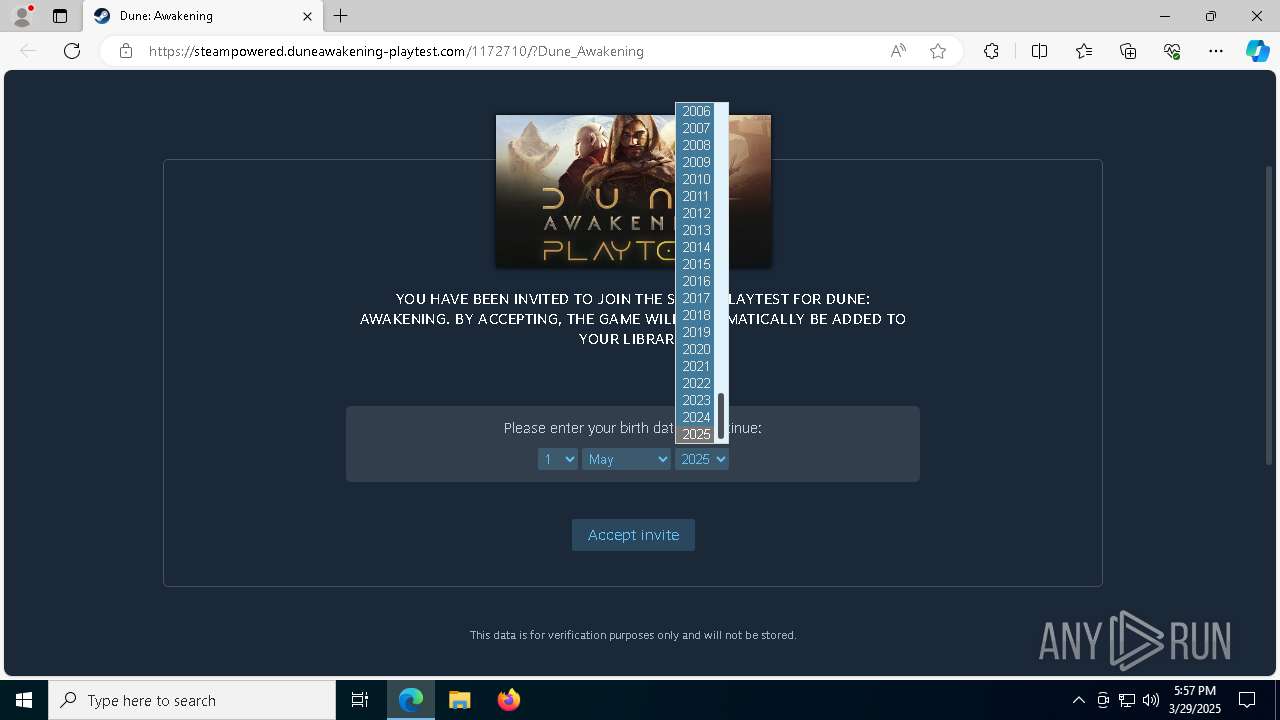The image size is (1280, 720).
Task: Select year 2025 in list
Action: [x=696, y=434]
